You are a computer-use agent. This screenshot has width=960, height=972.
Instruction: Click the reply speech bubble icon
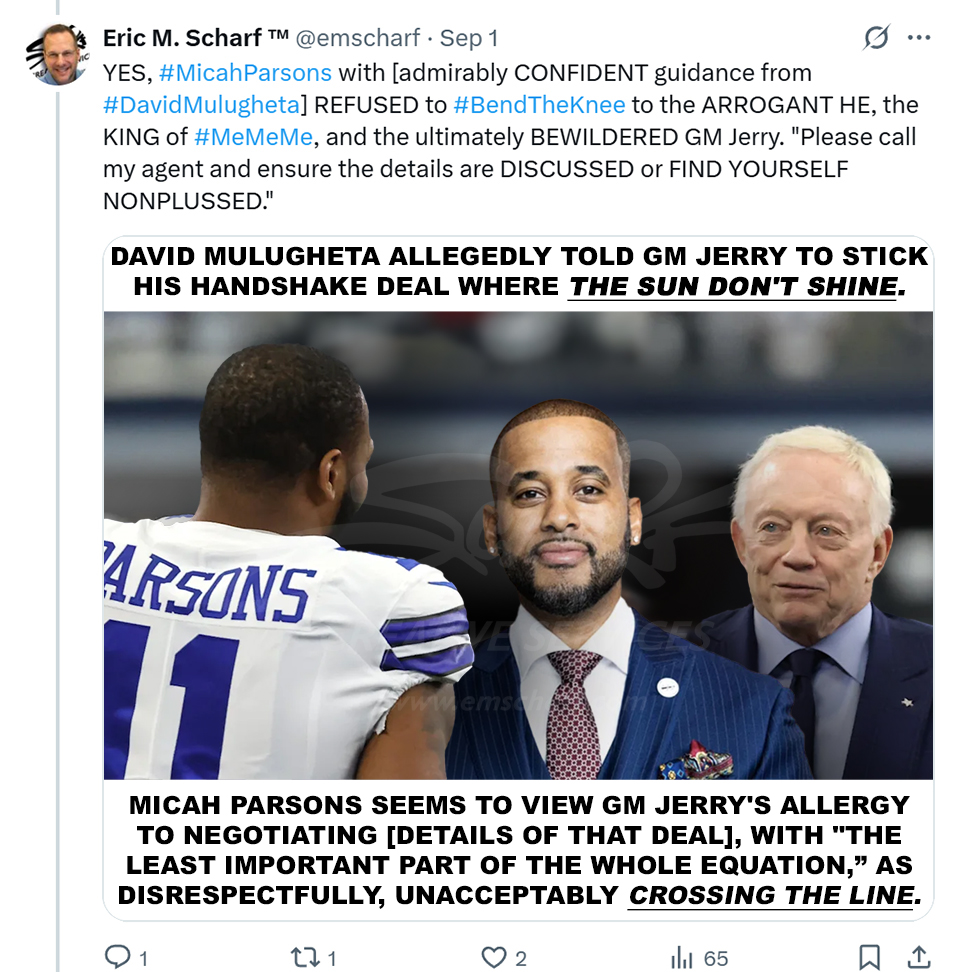pyautogui.click(x=118, y=957)
